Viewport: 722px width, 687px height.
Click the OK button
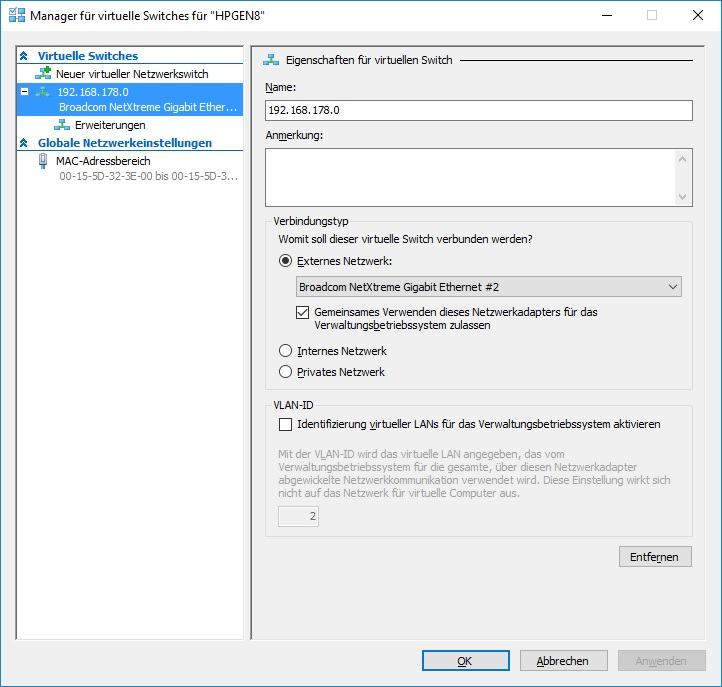pos(466,661)
